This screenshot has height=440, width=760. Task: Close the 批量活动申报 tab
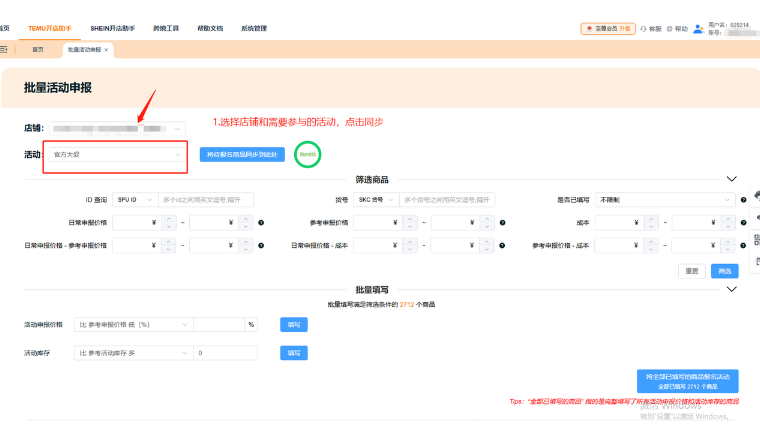coord(106,50)
